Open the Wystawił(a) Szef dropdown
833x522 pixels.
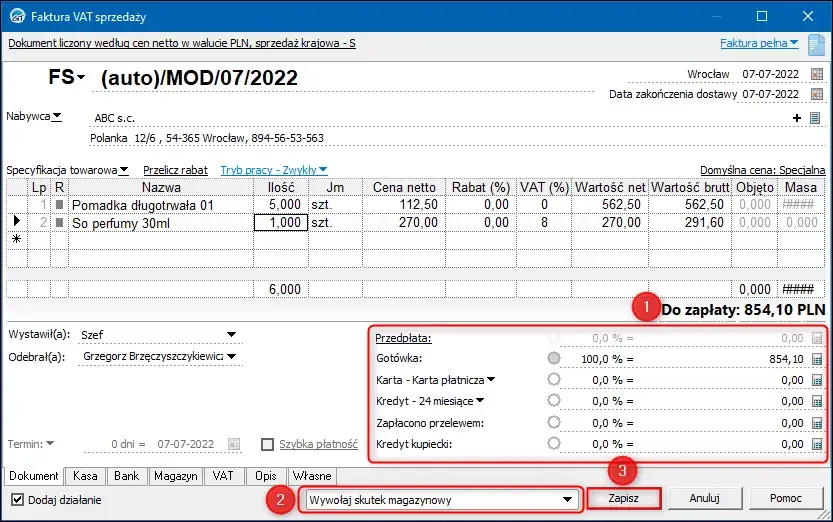point(232,335)
